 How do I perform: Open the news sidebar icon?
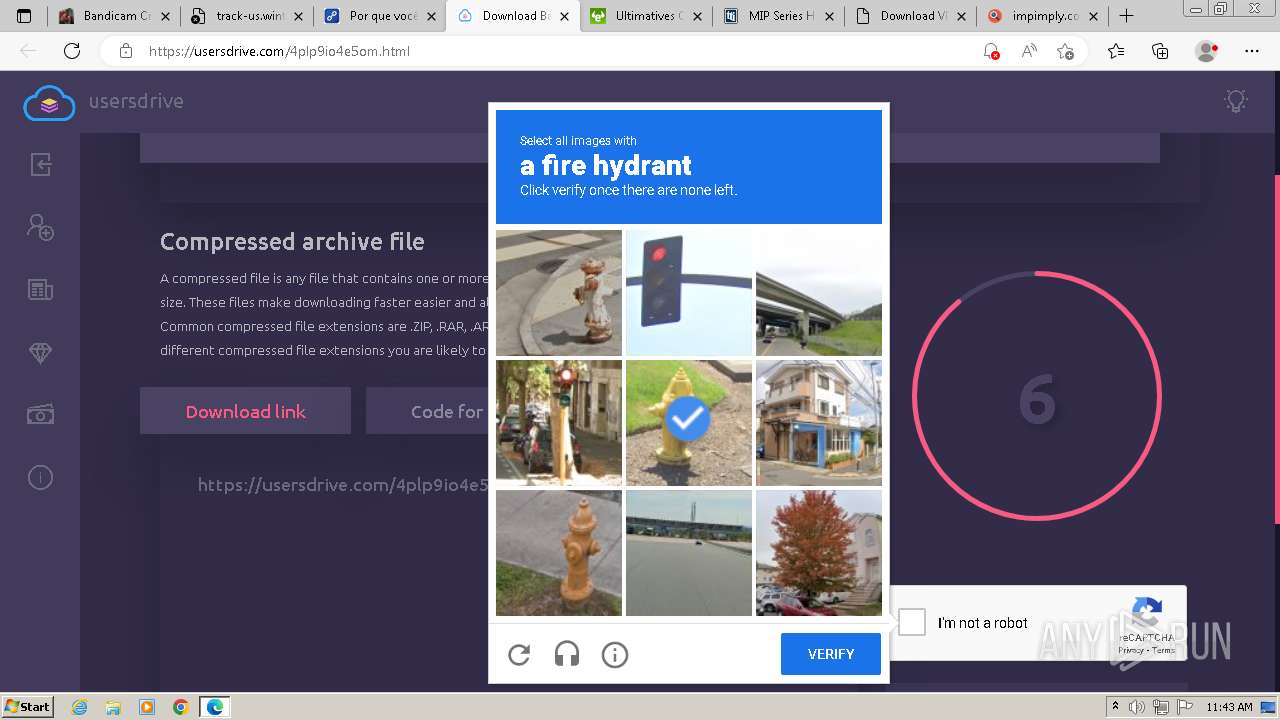40,290
